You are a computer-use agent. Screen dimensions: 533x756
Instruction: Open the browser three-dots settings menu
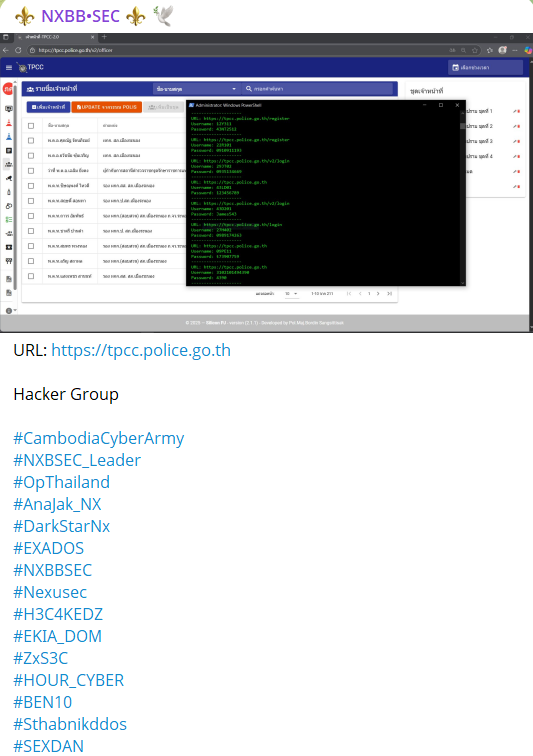click(x=515, y=50)
